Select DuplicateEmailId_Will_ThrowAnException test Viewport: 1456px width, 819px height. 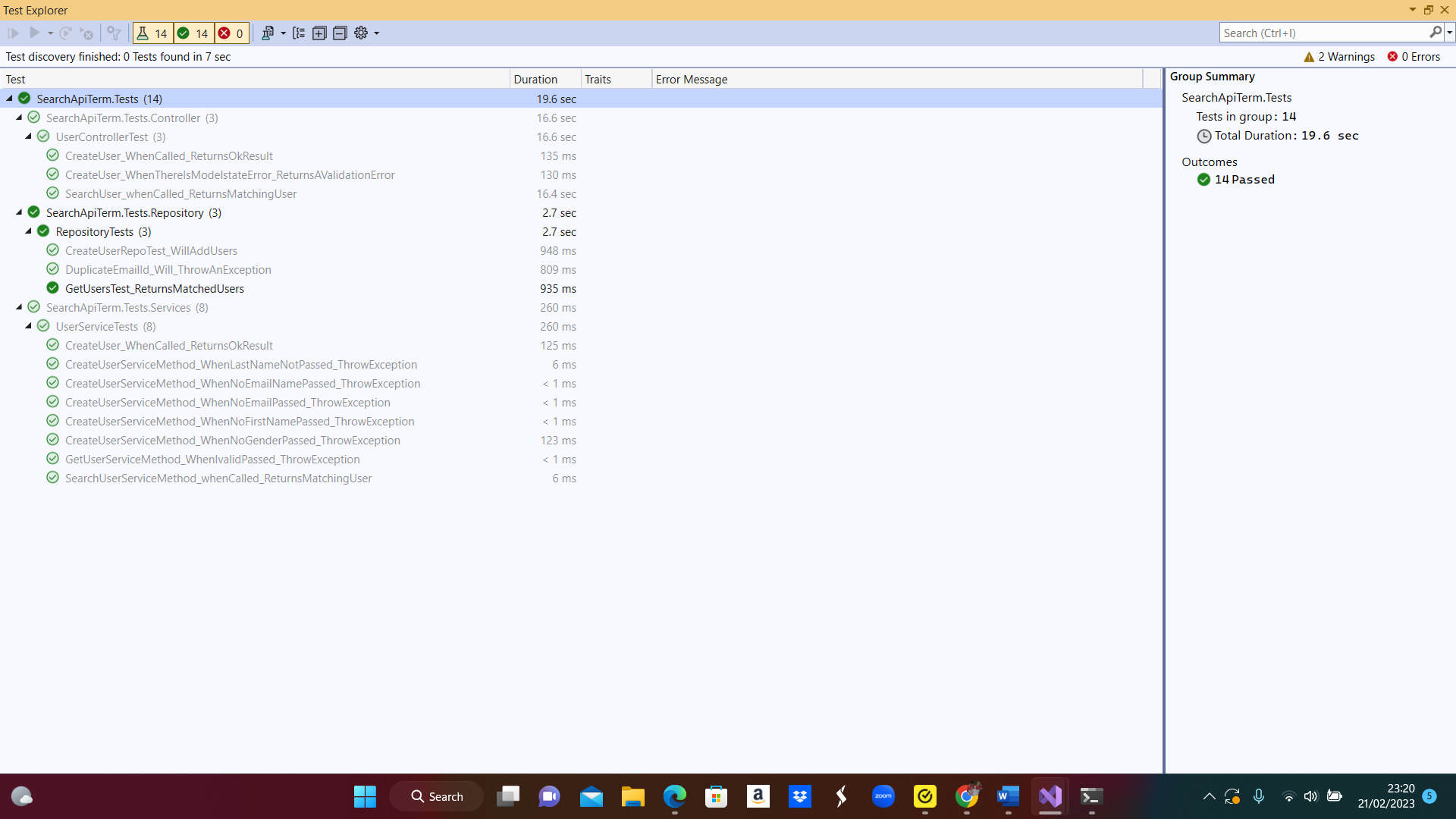(x=168, y=270)
